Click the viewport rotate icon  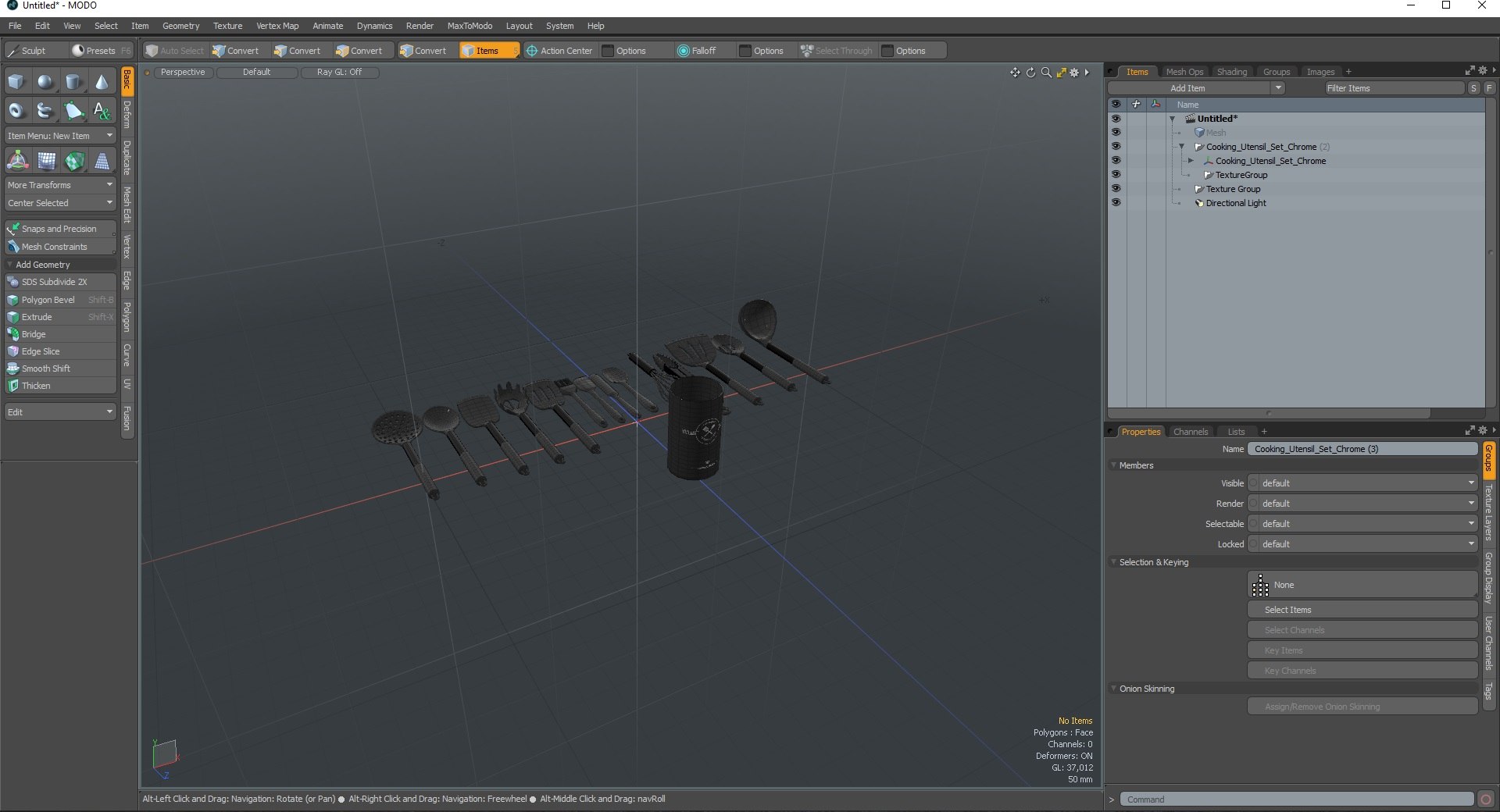tap(1030, 73)
